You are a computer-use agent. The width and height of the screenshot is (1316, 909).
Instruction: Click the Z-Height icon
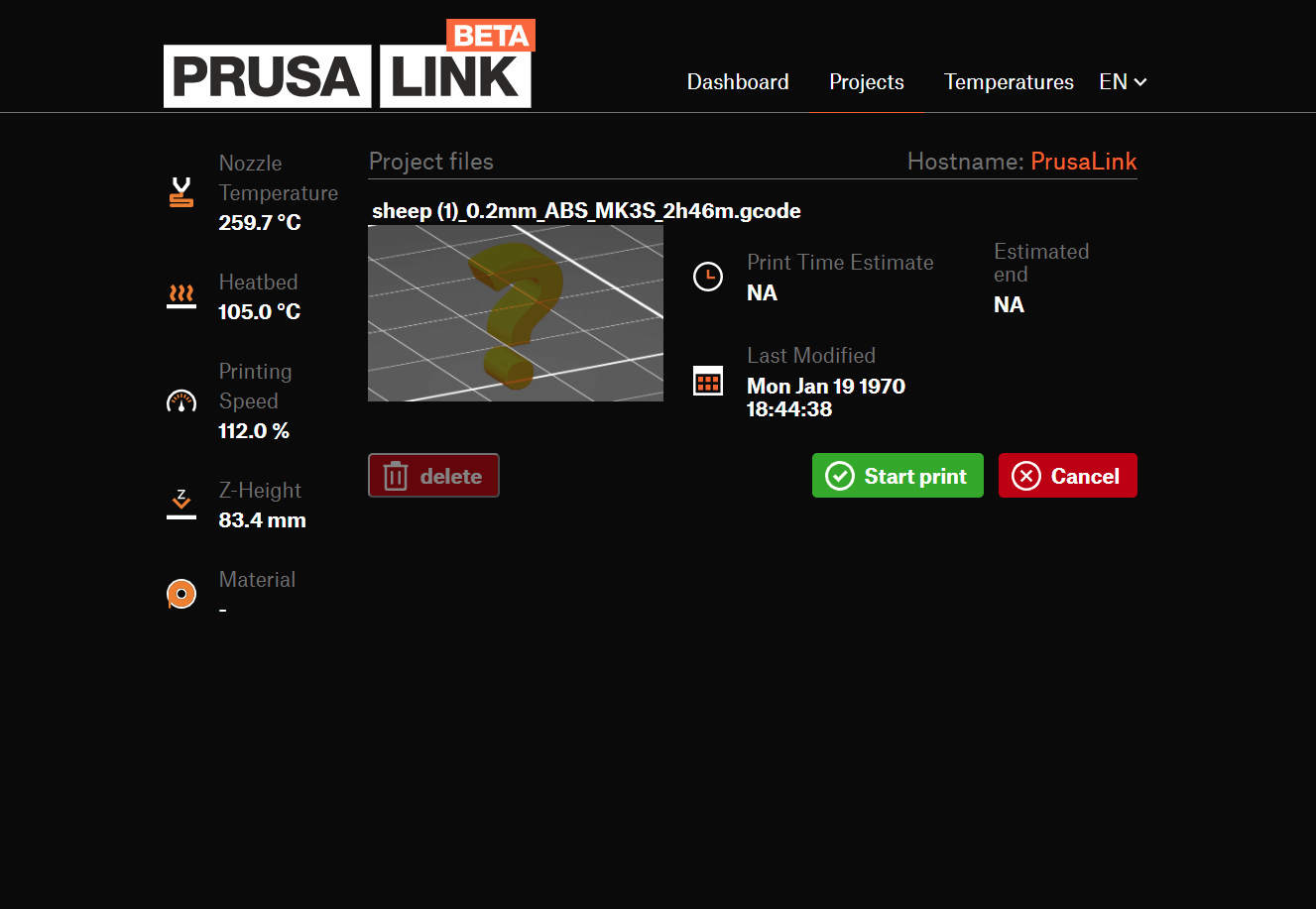coord(180,505)
